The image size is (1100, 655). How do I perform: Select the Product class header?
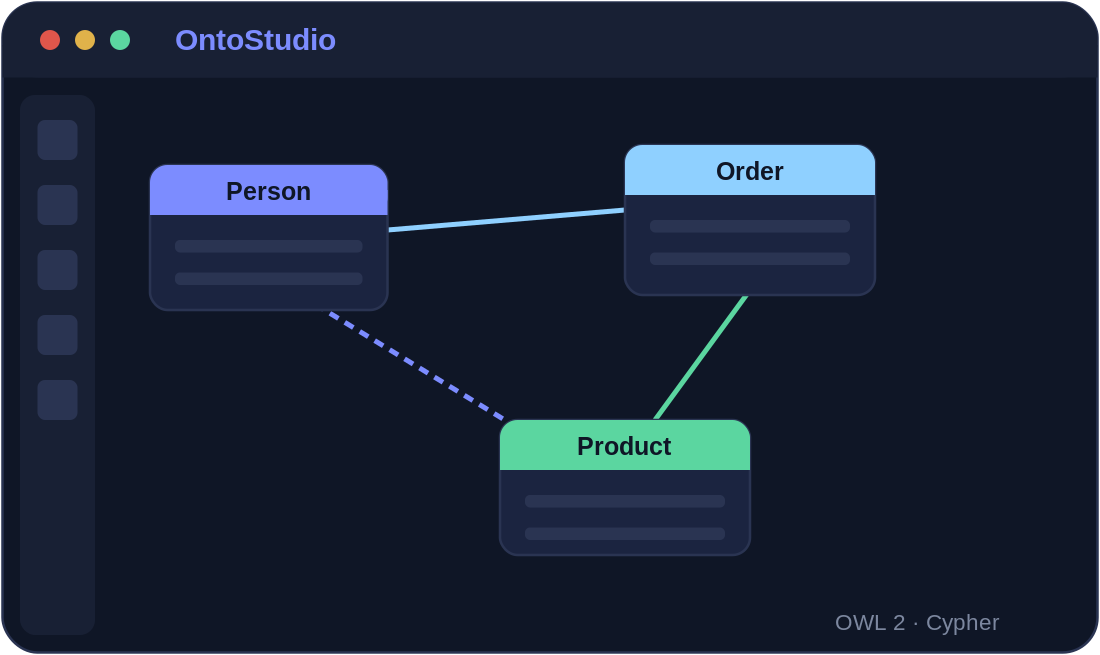coord(625,445)
